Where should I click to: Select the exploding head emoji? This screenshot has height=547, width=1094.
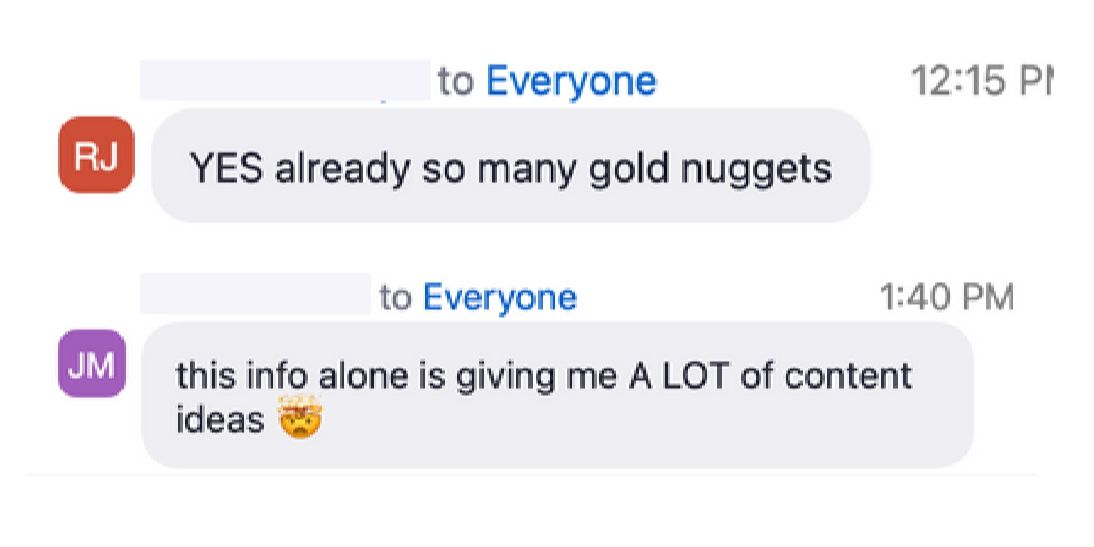(x=299, y=417)
